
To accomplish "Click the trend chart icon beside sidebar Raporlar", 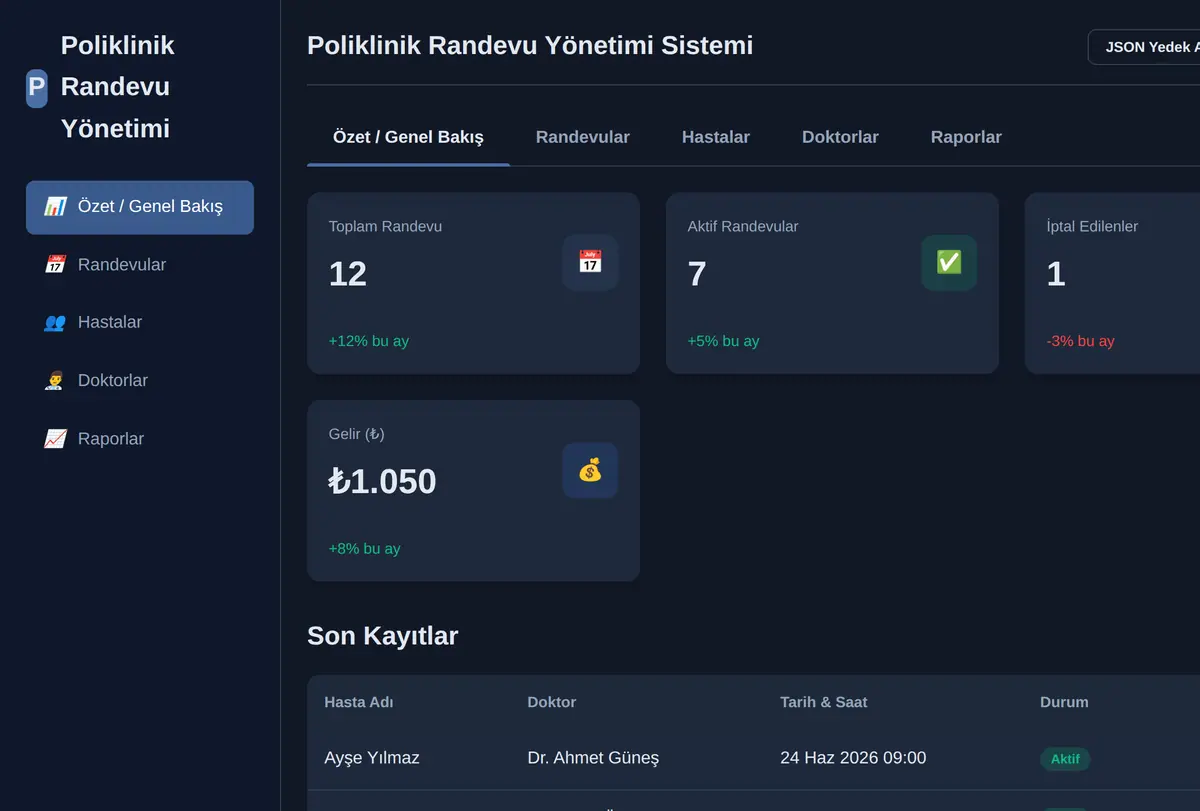I will click(x=55, y=439).
